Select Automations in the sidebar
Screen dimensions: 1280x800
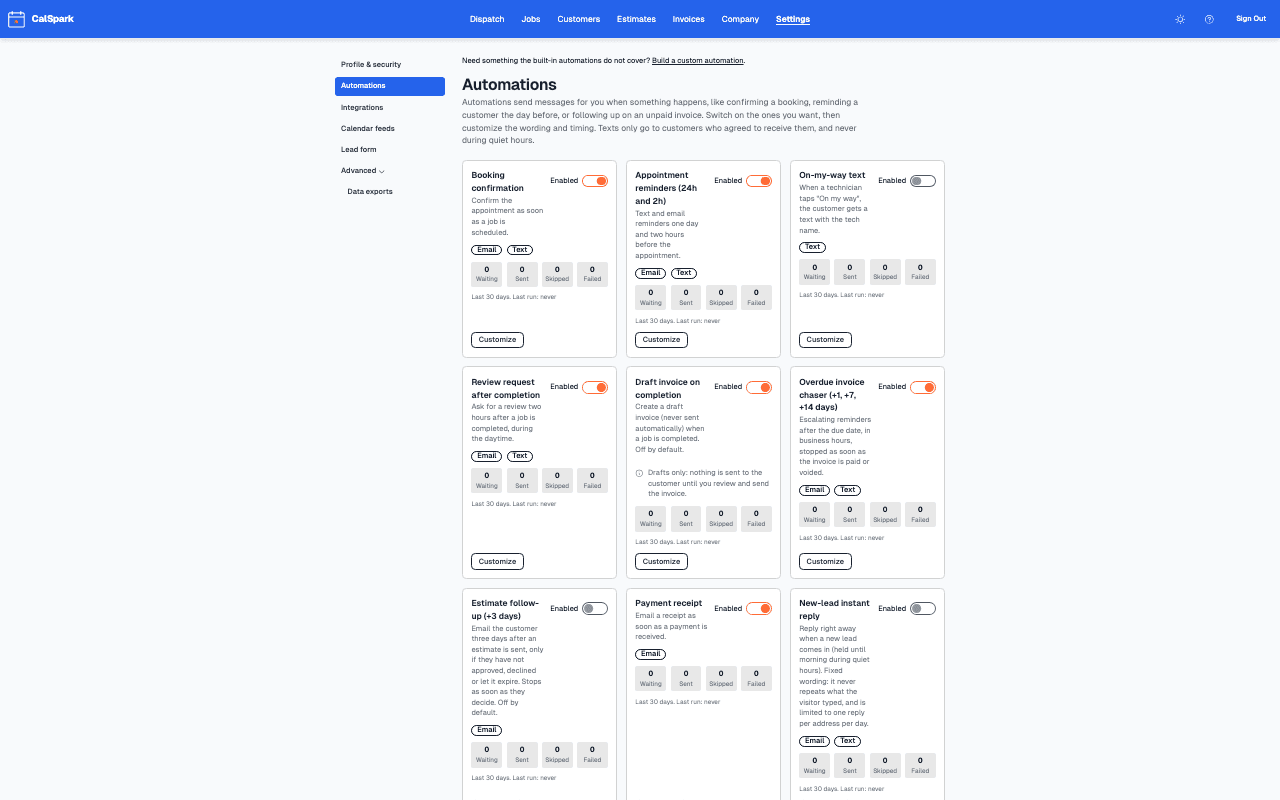pyautogui.click(x=390, y=86)
